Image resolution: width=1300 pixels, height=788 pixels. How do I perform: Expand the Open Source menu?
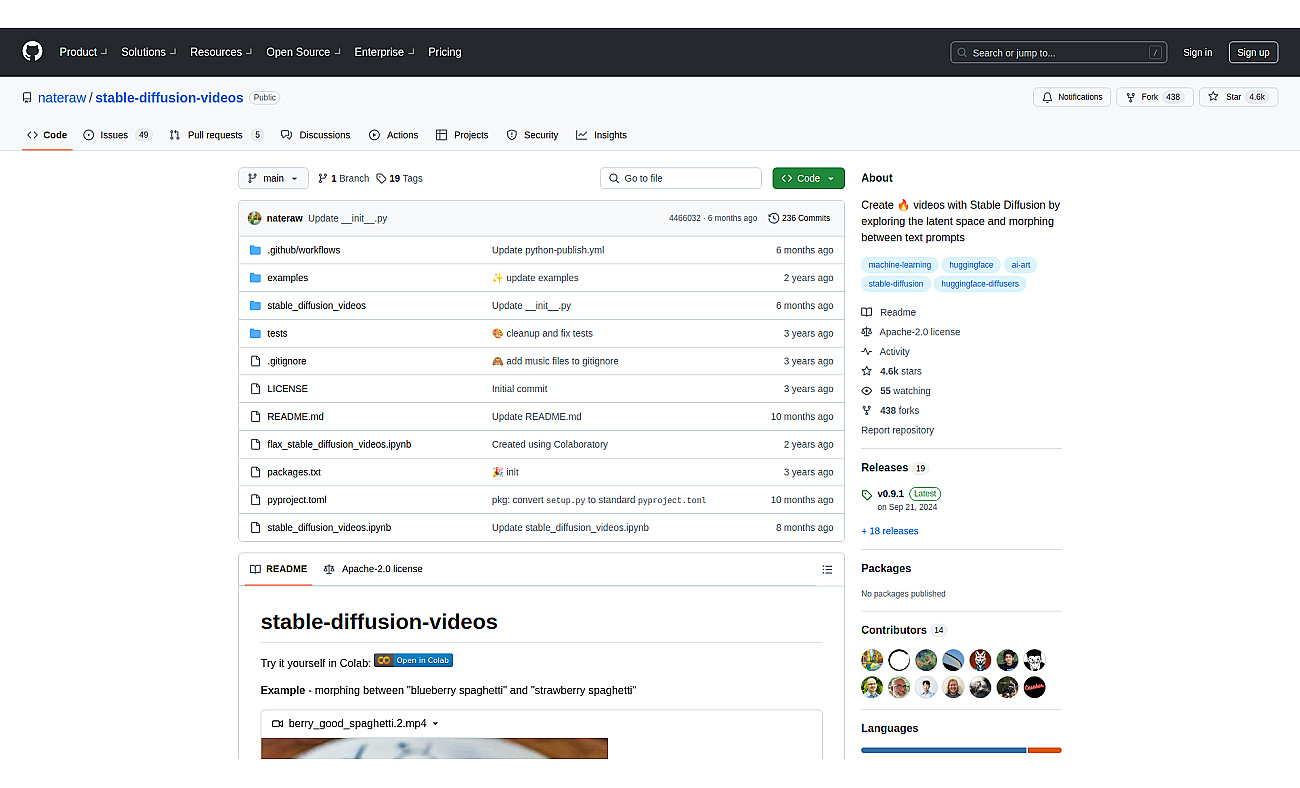[303, 52]
